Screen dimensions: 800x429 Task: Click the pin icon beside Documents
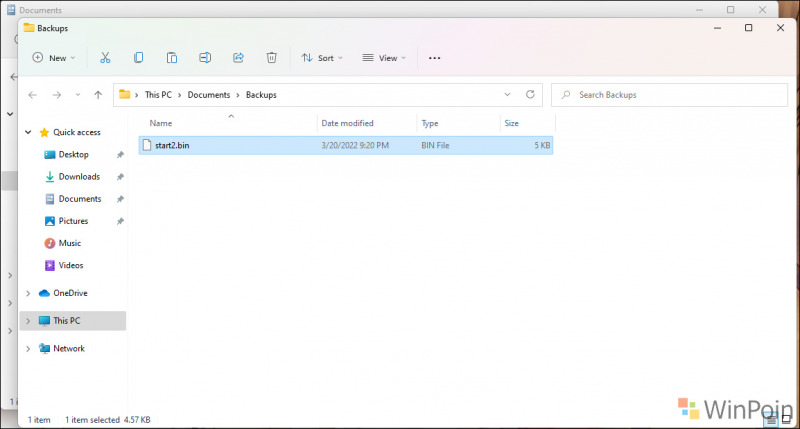pos(120,199)
